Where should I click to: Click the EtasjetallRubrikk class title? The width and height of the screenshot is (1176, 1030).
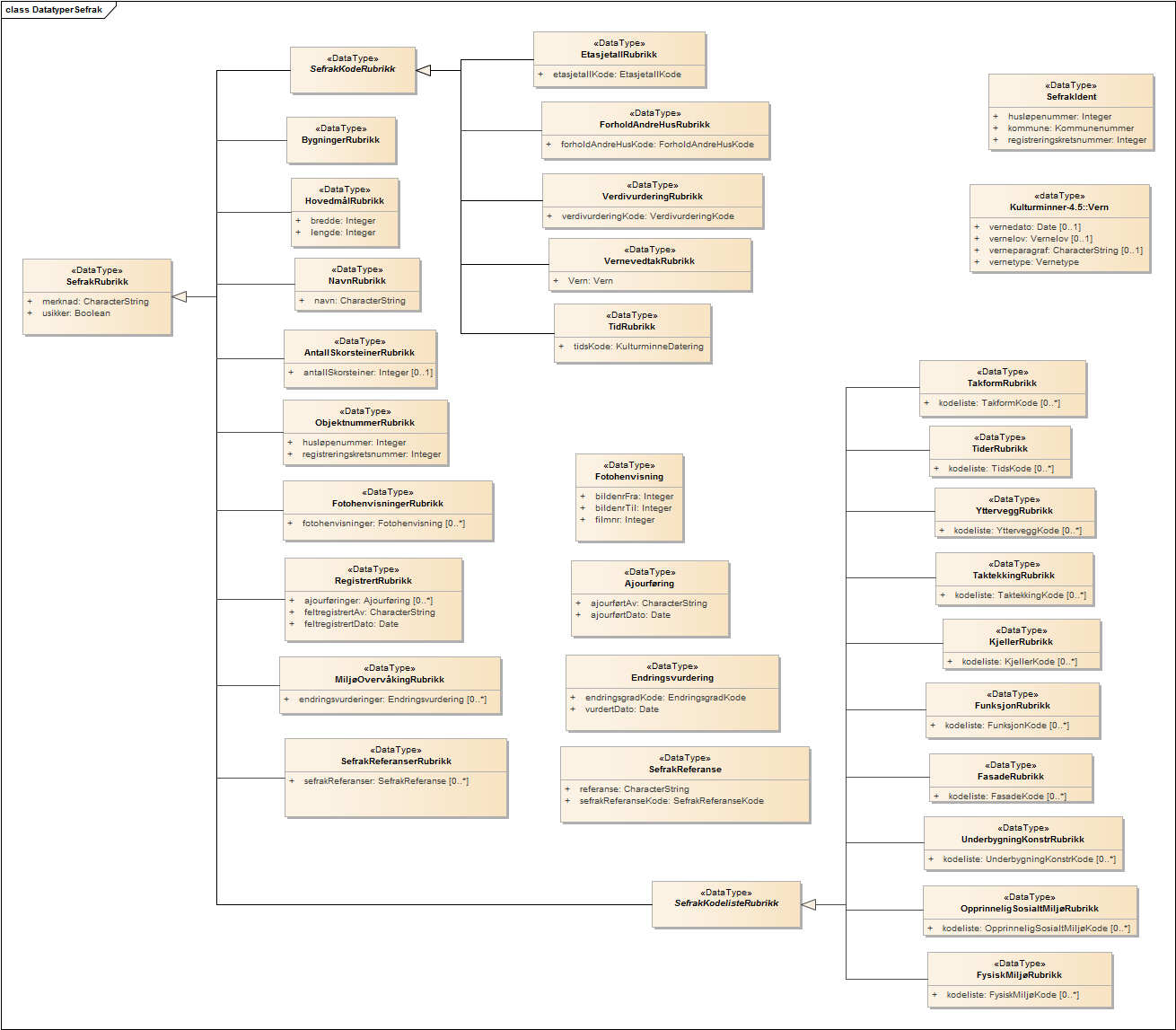[x=619, y=55]
